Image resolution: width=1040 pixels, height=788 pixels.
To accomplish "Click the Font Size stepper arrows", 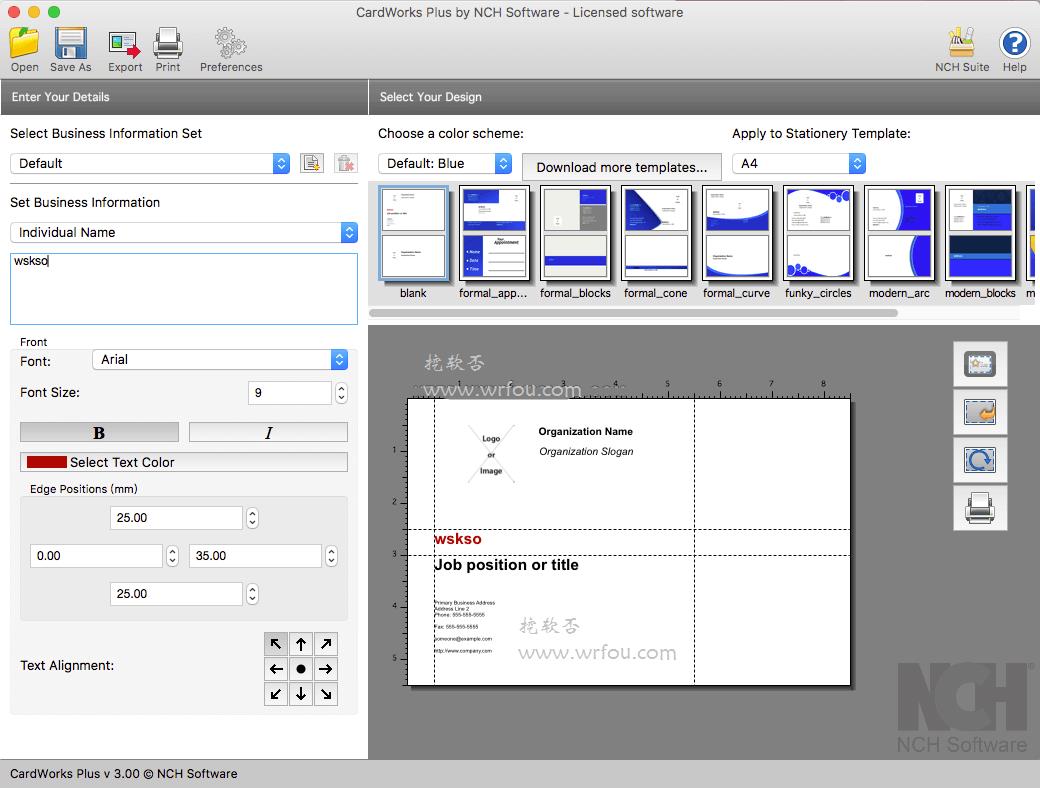I will click(x=341, y=393).
